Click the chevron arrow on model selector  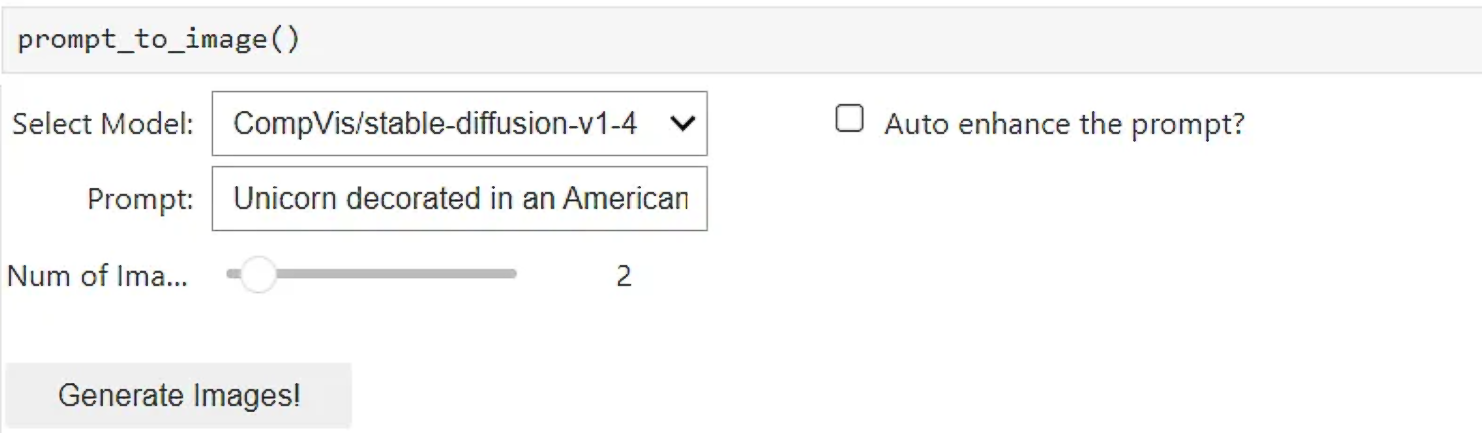click(x=682, y=124)
